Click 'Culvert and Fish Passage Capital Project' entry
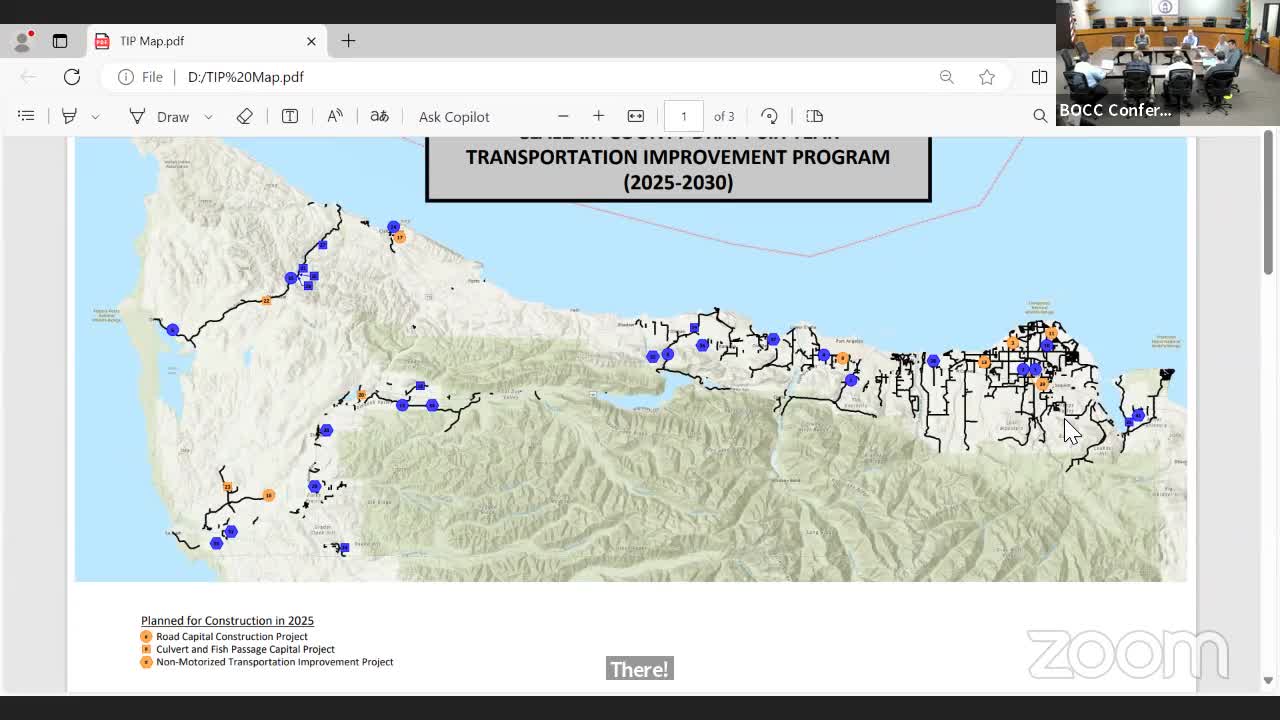The image size is (1280, 720). 238,649
